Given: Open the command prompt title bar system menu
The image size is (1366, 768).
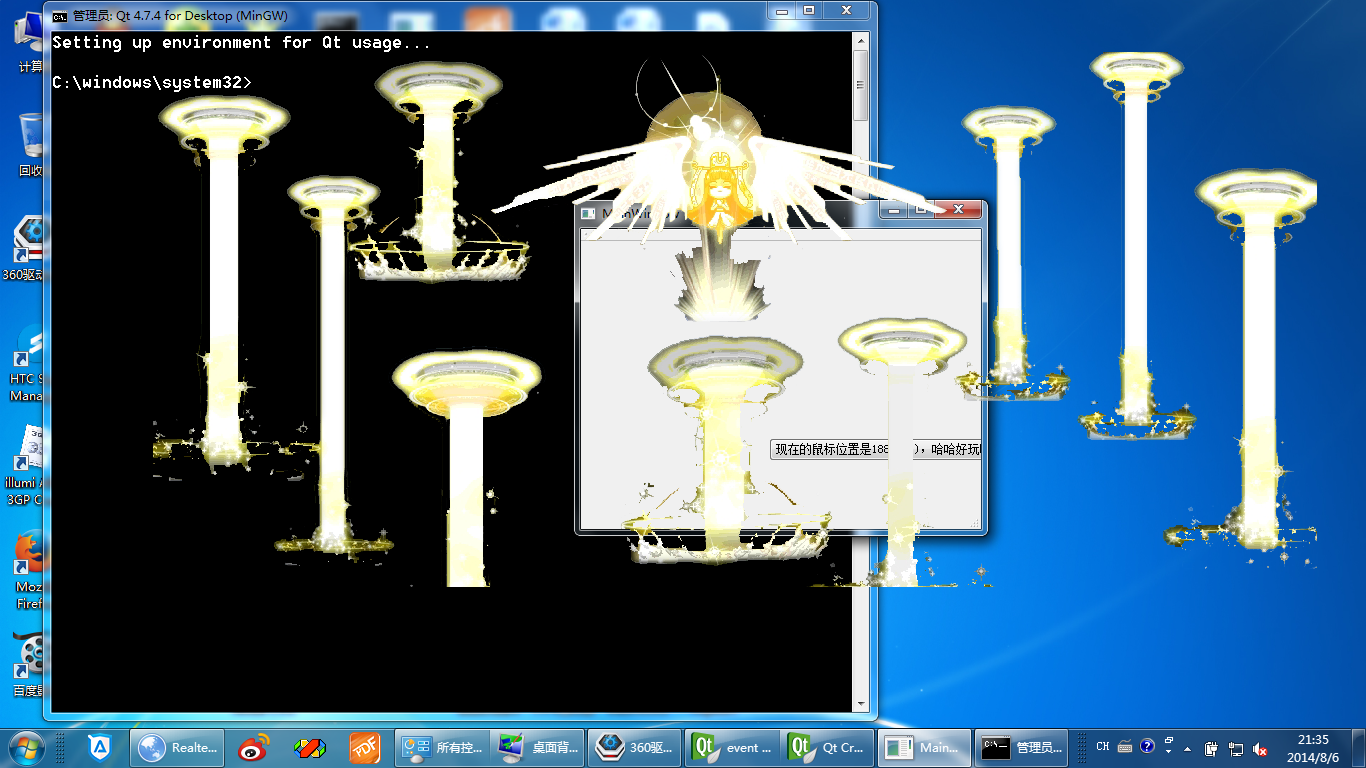Looking at the screenshot, I should (60, 15).
